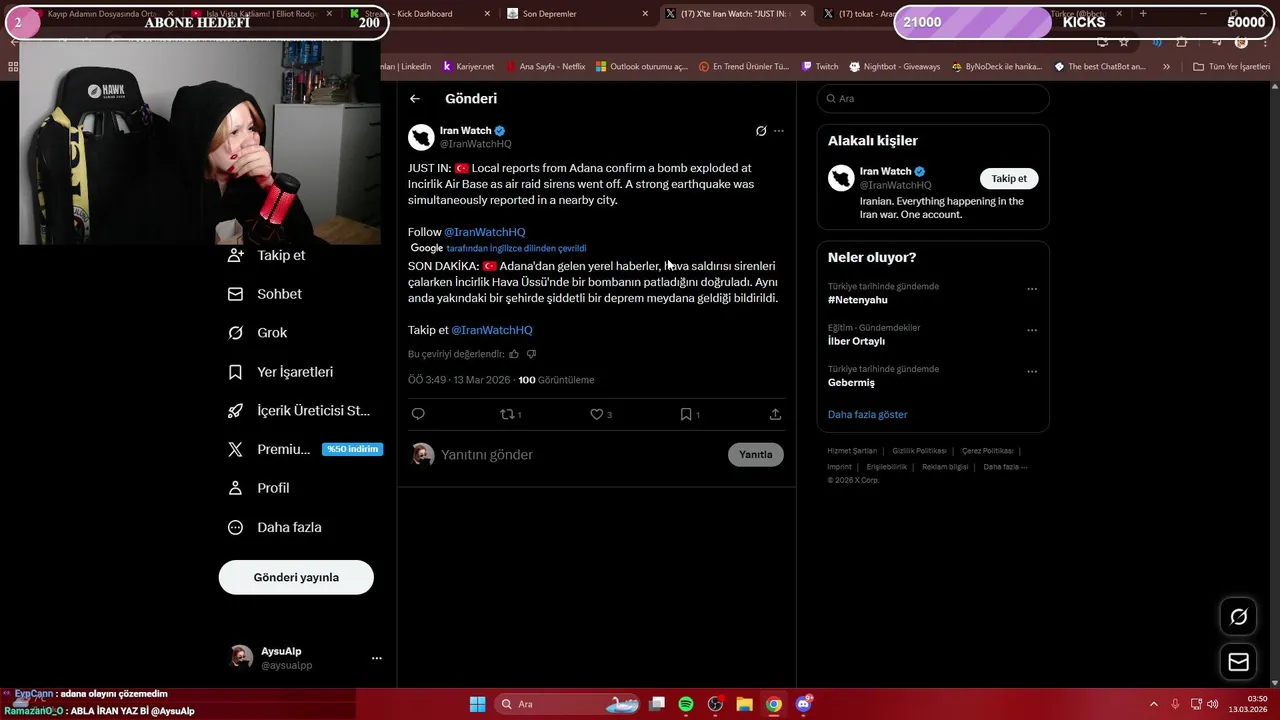Rate the translation with thumbs down
The width and height of the screenshot is (1280, 720).
coord(531,354)
